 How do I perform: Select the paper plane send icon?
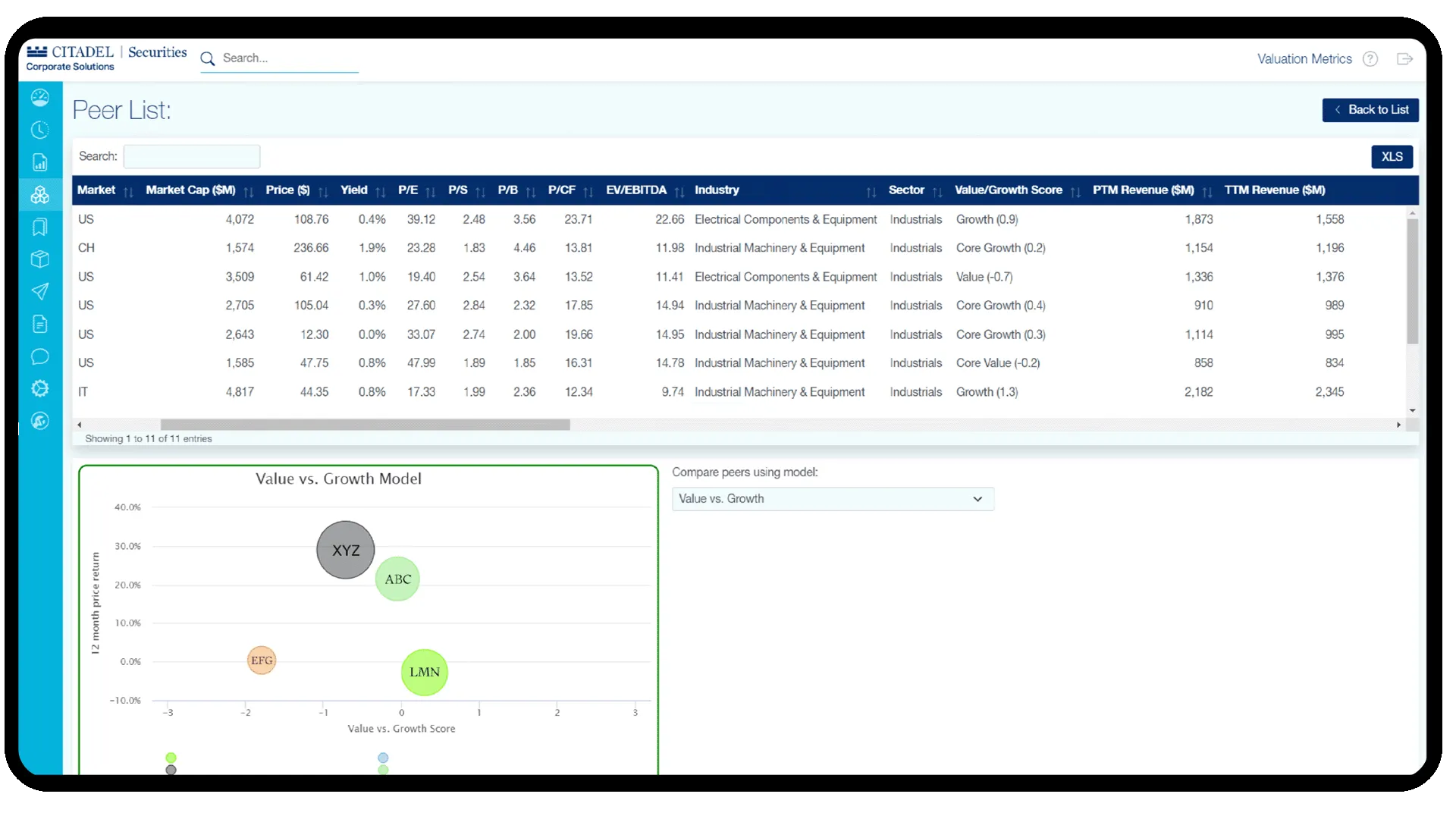tap(40, 292)
